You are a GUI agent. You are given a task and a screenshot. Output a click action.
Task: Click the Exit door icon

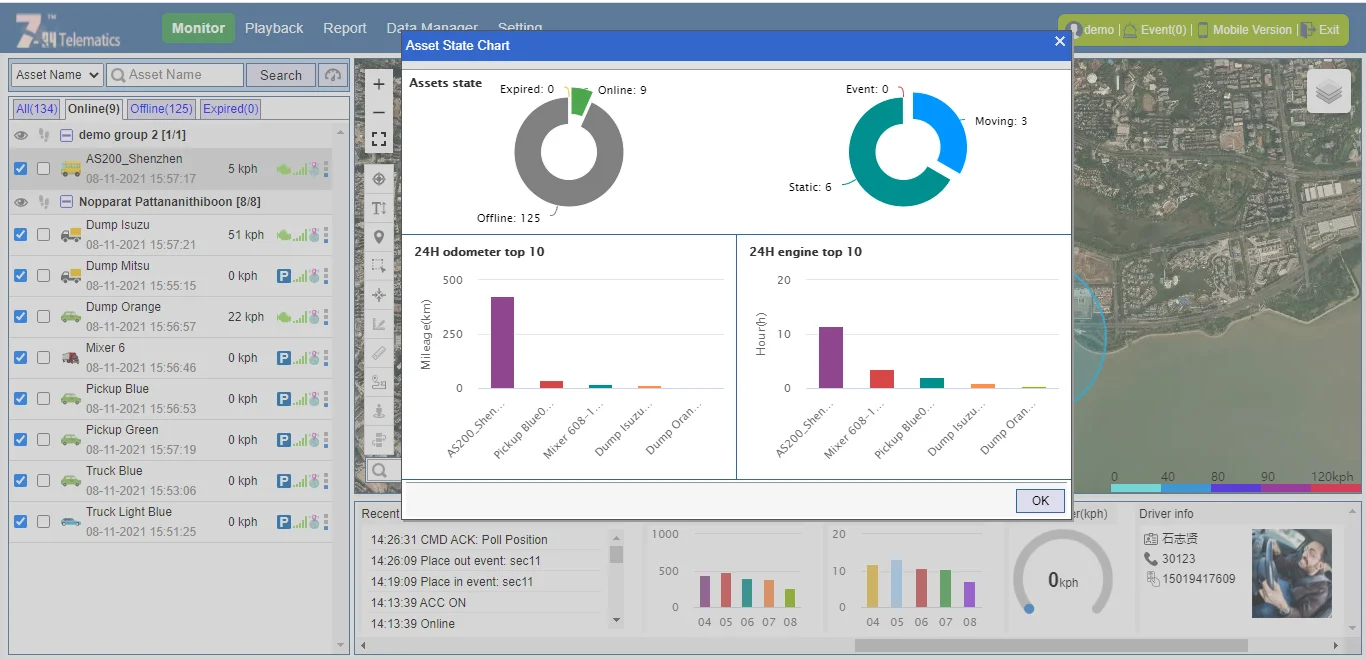[1307, 30]
